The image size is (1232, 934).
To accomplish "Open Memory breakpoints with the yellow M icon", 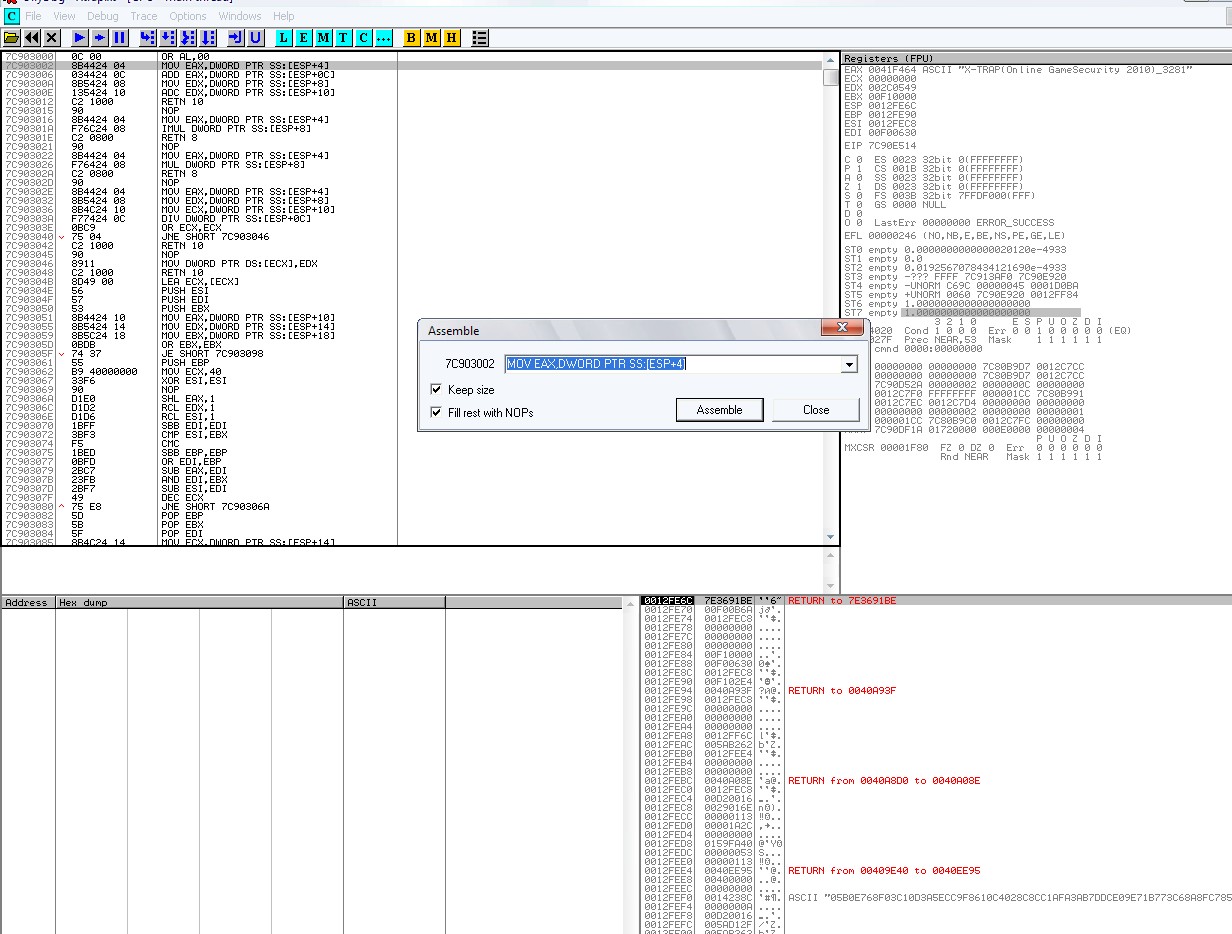I will (x=432, y=38).
